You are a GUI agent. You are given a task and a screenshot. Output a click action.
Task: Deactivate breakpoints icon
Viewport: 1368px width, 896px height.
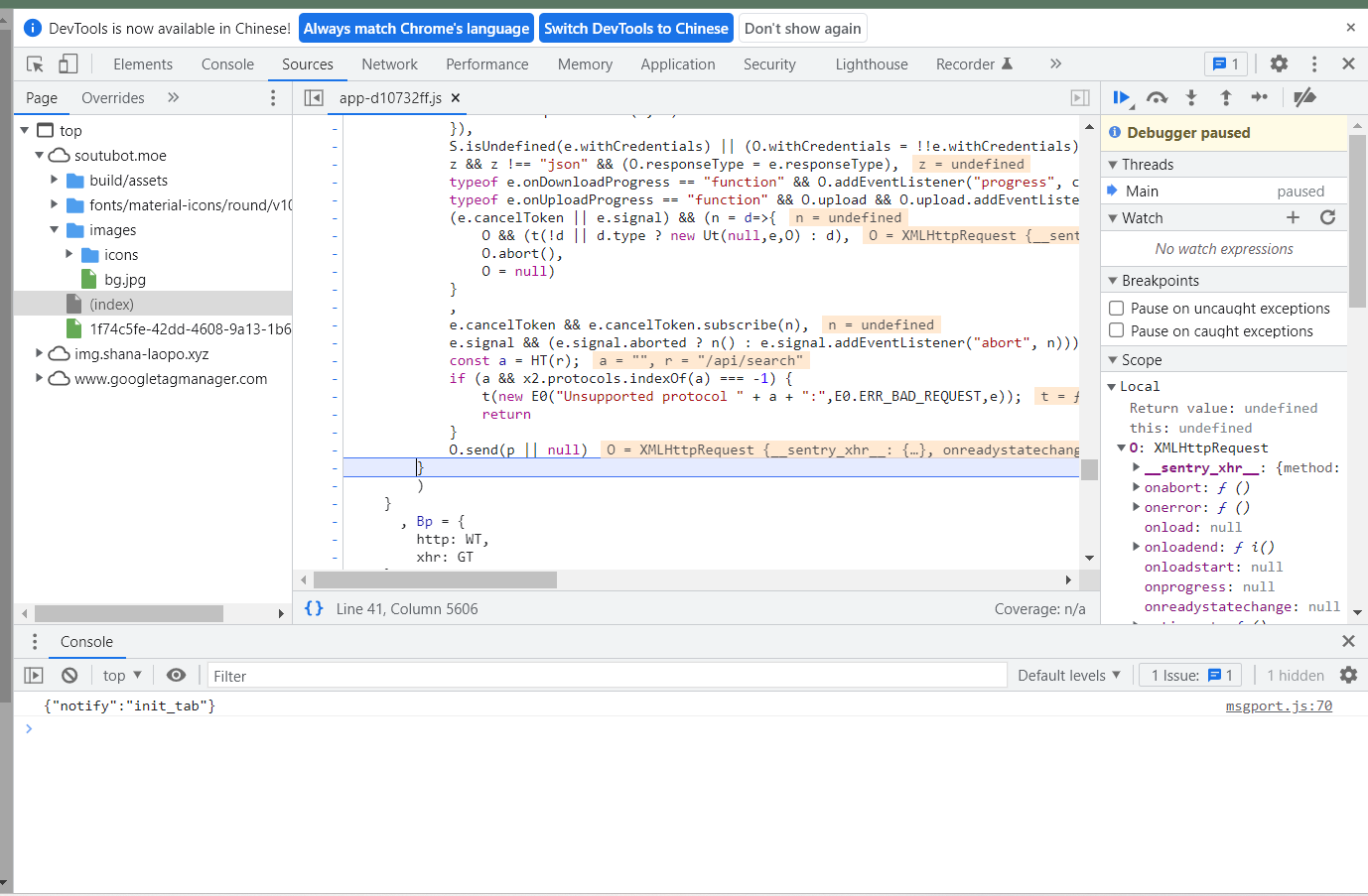click(x=1304, y=97)
